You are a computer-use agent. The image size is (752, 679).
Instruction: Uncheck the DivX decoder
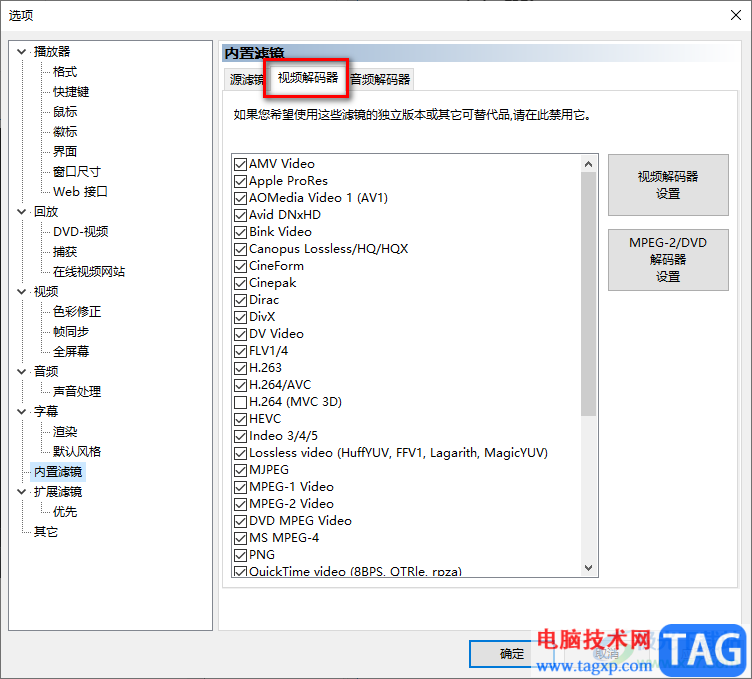click(x=240, y=317)
